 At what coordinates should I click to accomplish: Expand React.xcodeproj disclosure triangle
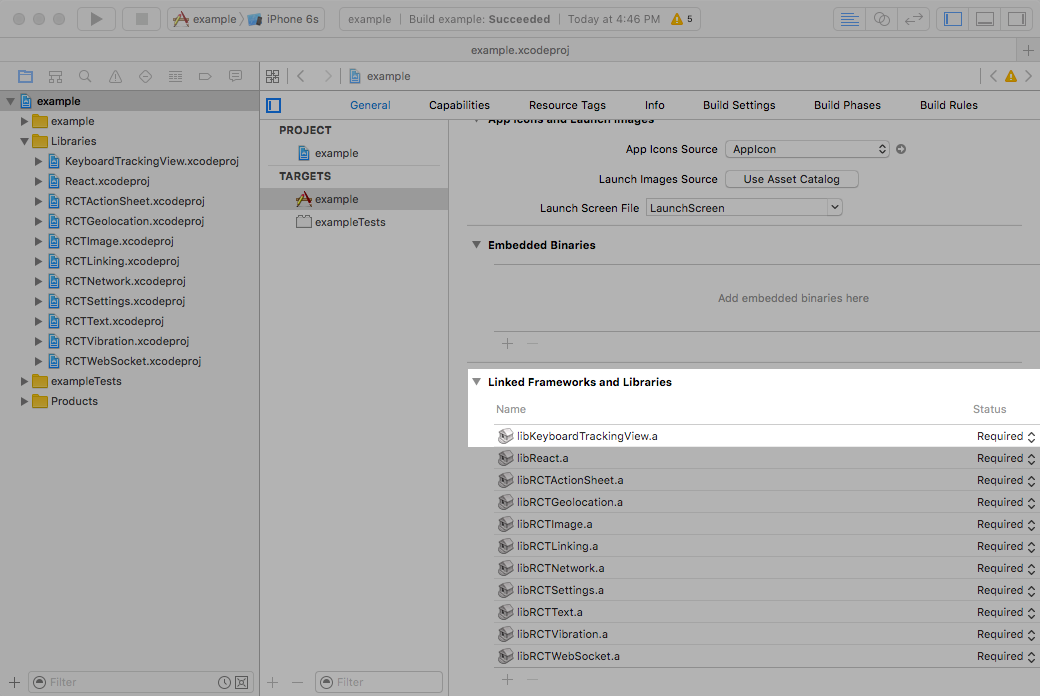(x=38, y=181)
